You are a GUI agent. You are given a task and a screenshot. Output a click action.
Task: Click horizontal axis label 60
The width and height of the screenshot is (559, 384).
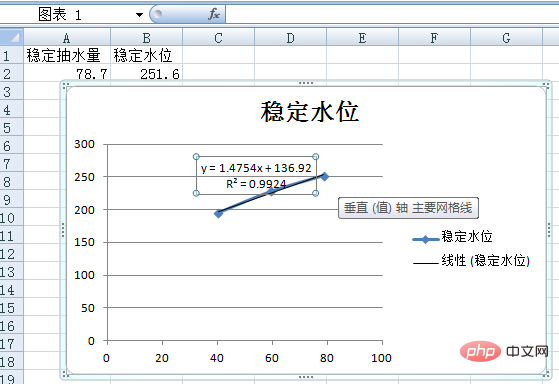coord(272,358)
